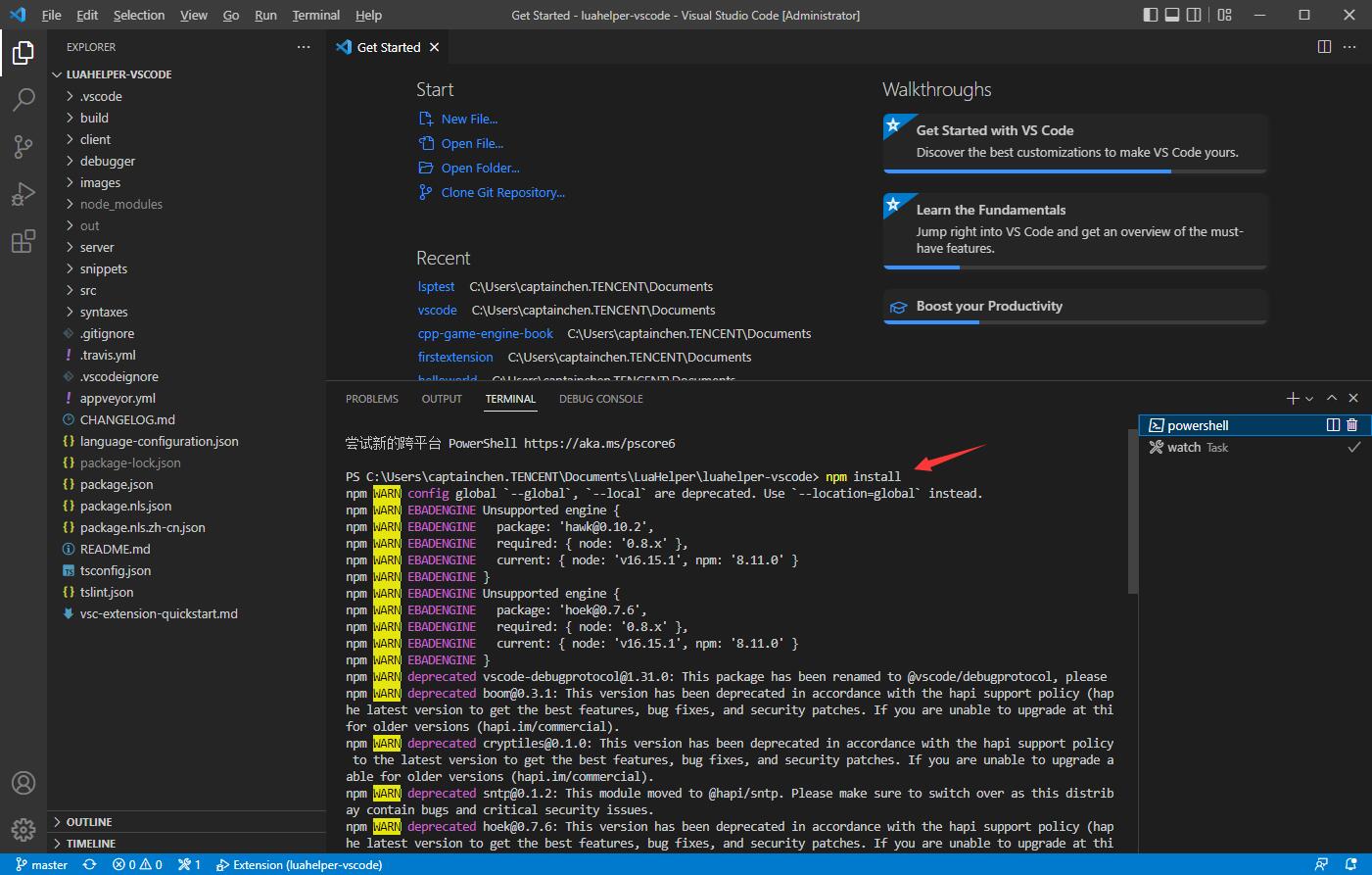Viewport: 1372px width, 875px height.
Task: Open Boost your Productivity walkthrough
Action: coord(1075,307)
